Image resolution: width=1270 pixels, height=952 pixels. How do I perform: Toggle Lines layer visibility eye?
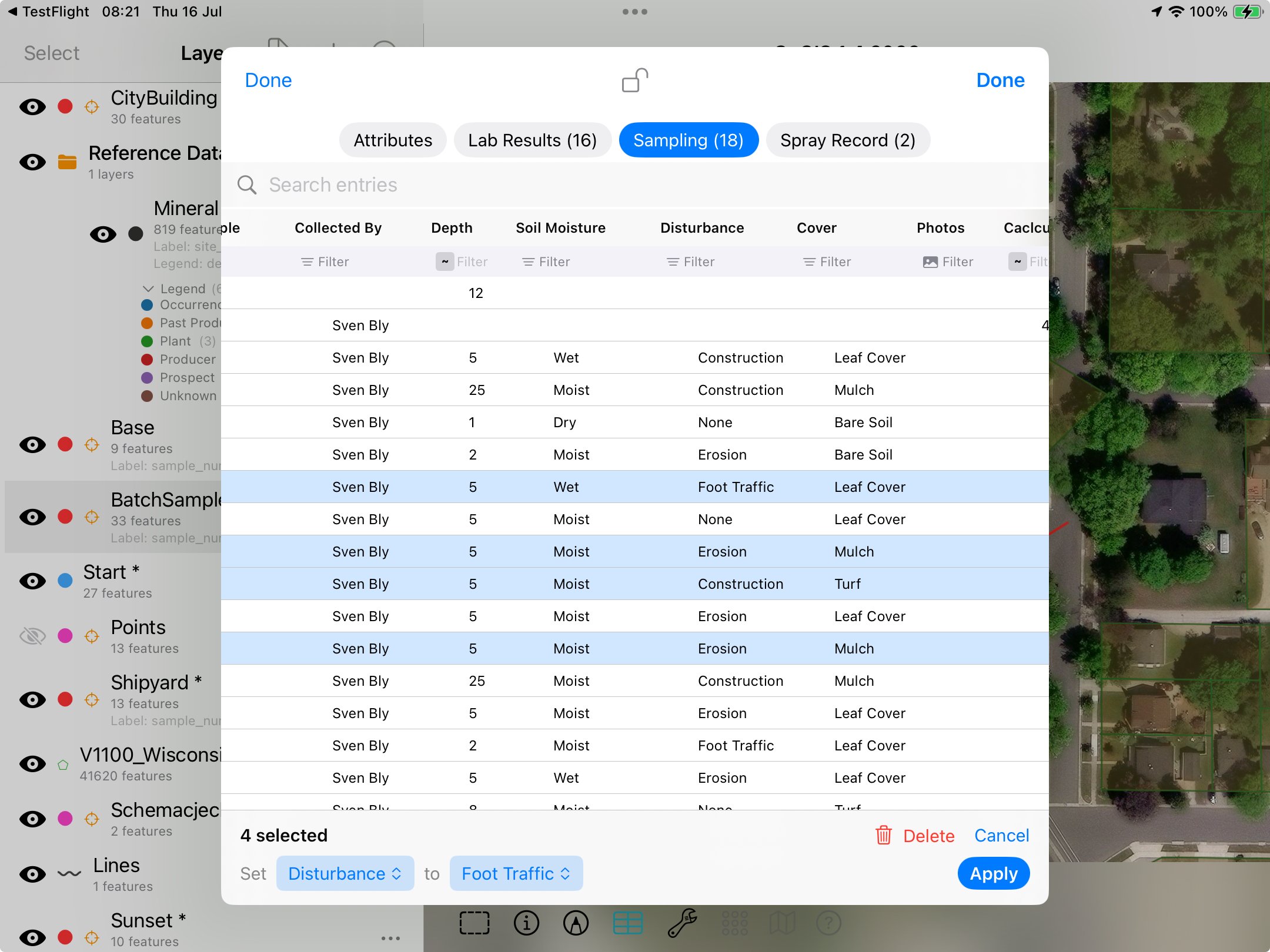[32, 874]
